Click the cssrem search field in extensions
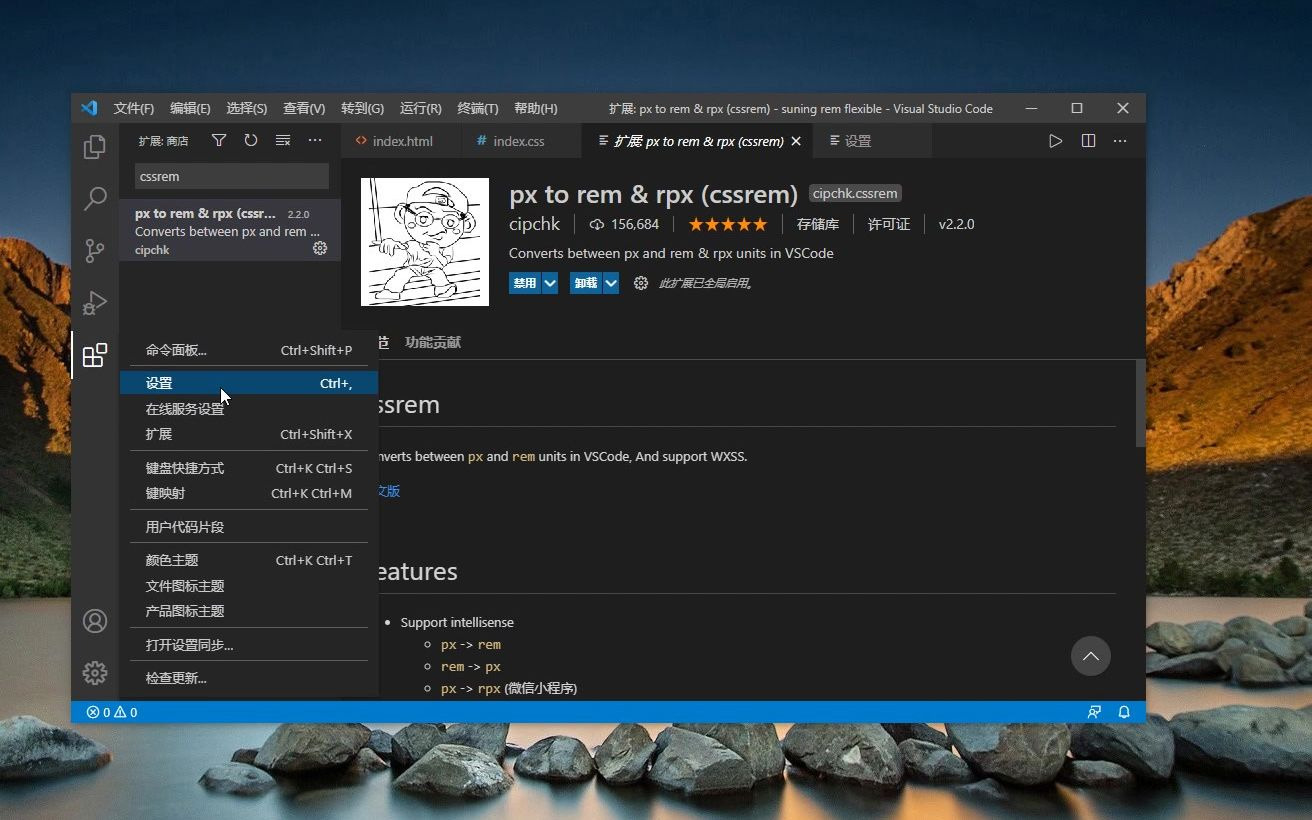 [x=232, y=176]
